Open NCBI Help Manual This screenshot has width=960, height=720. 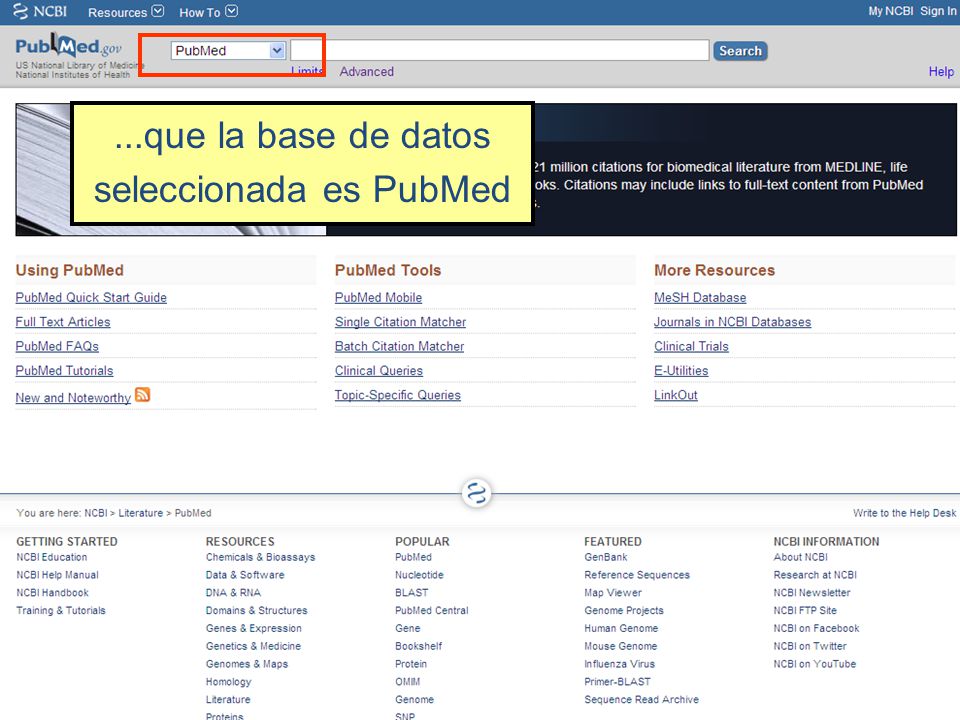pyautogui.click(x=58, y=575)
